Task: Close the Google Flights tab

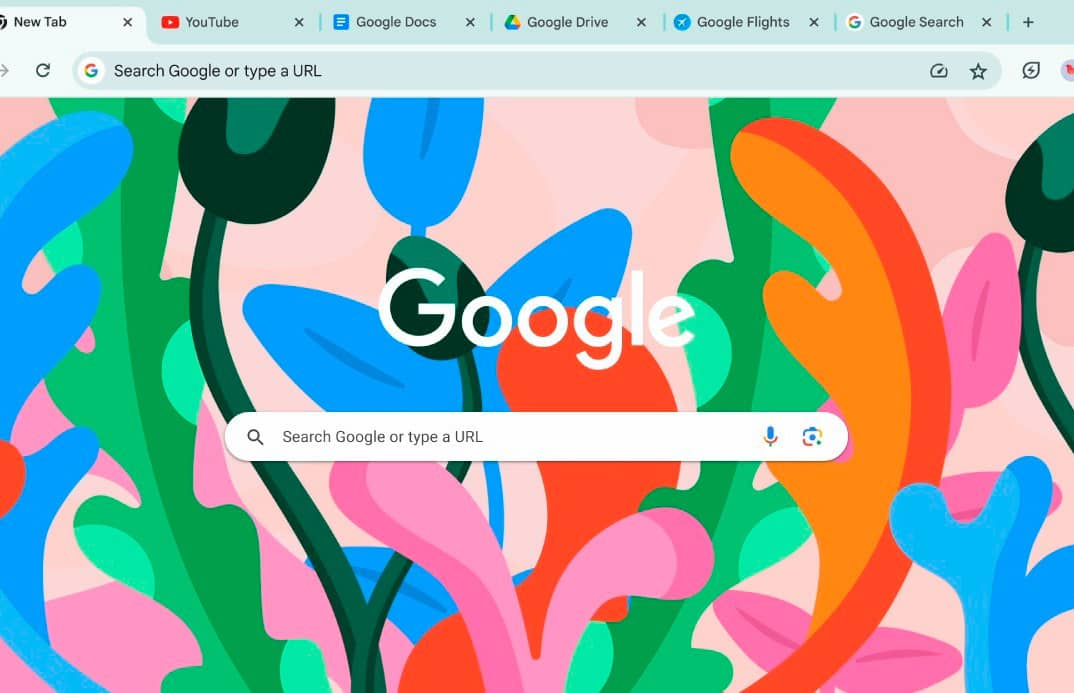Action: pyautogui.click(x=814, y=23)
